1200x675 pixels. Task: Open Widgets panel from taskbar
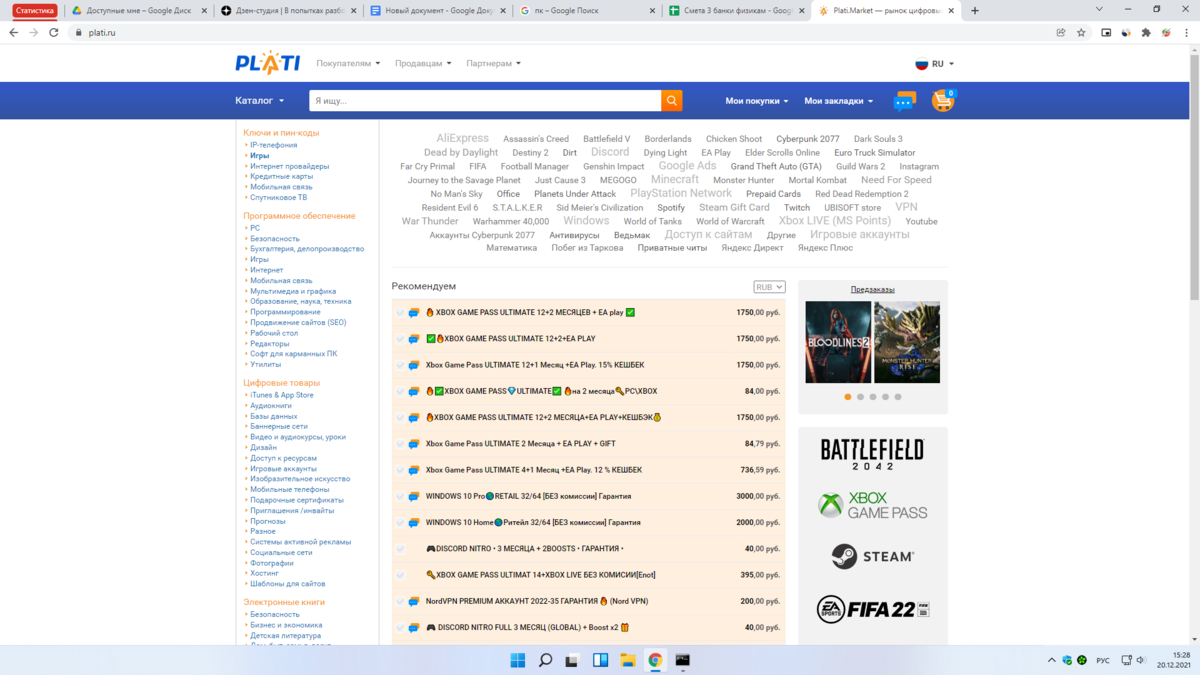point(601,660)
